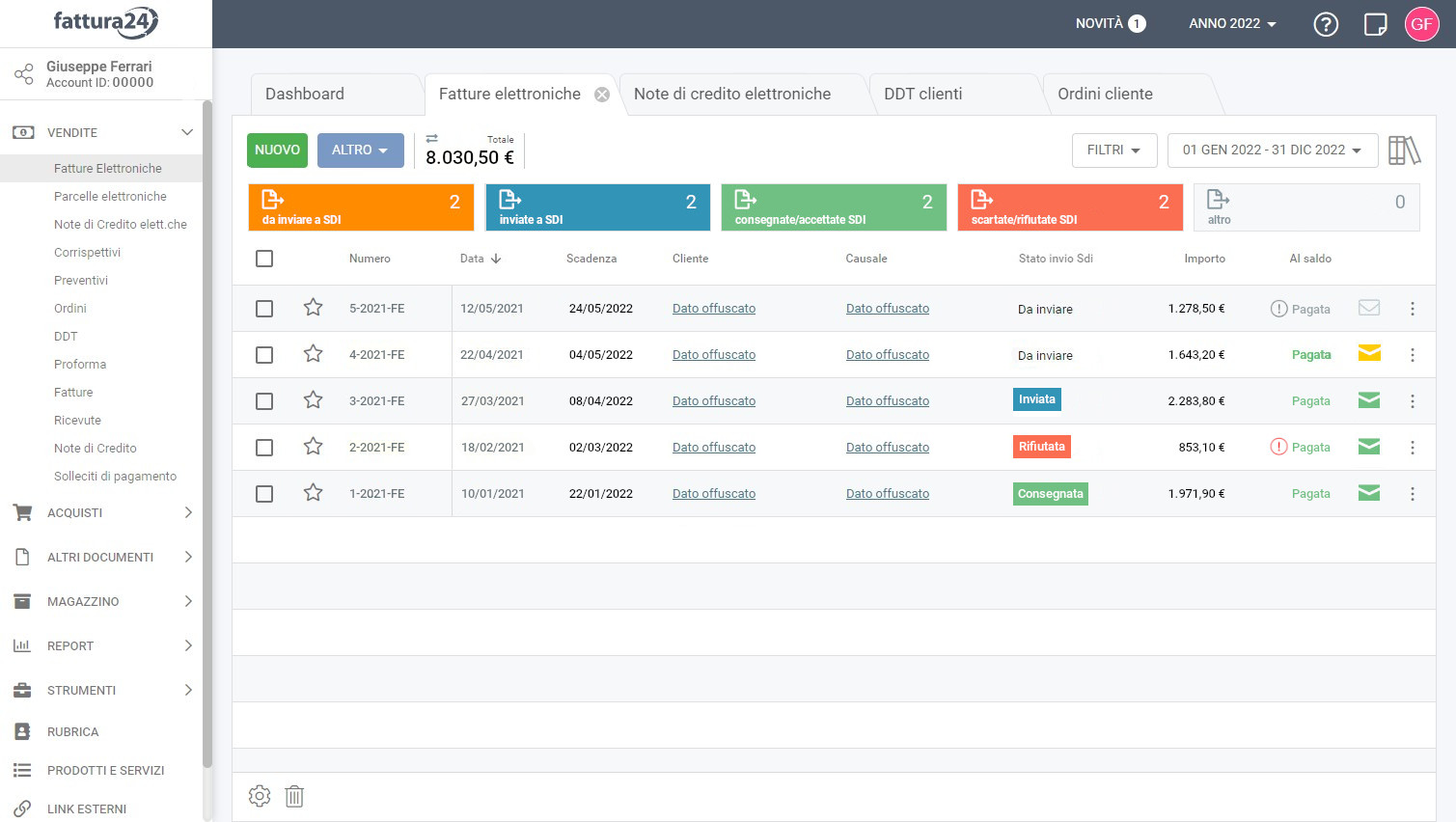Open three-dot menu for invoice 4-2021-FE
This screenshot has width=1456, height=822.
1413,355
